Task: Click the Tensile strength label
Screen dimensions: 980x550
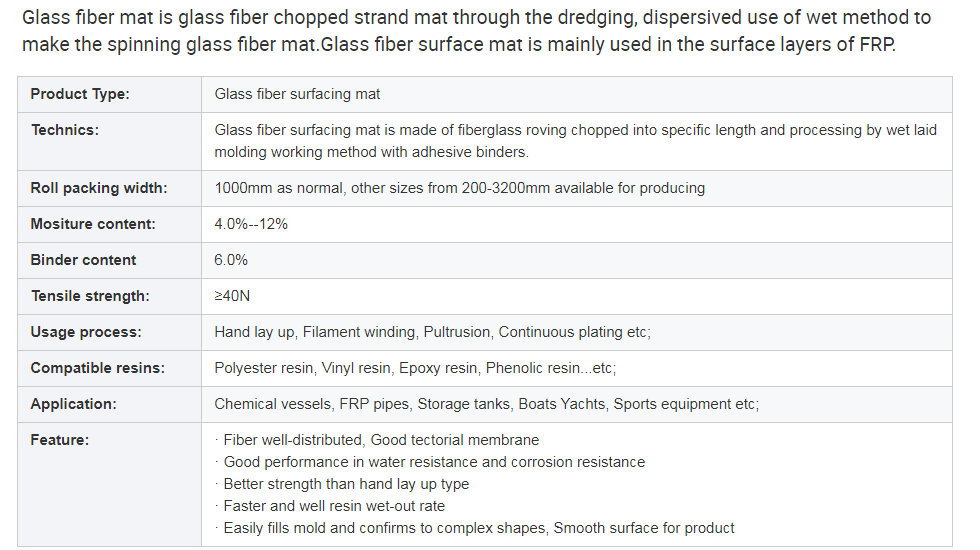Action: pos(90,296)
